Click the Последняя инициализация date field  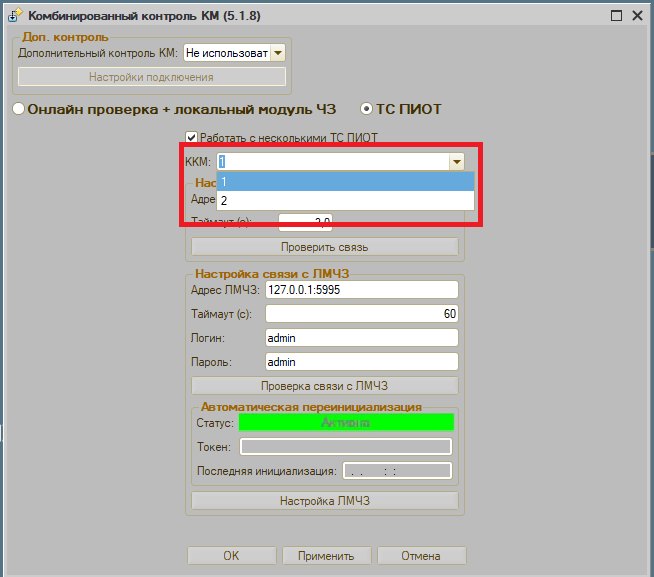tap(397, 471)
